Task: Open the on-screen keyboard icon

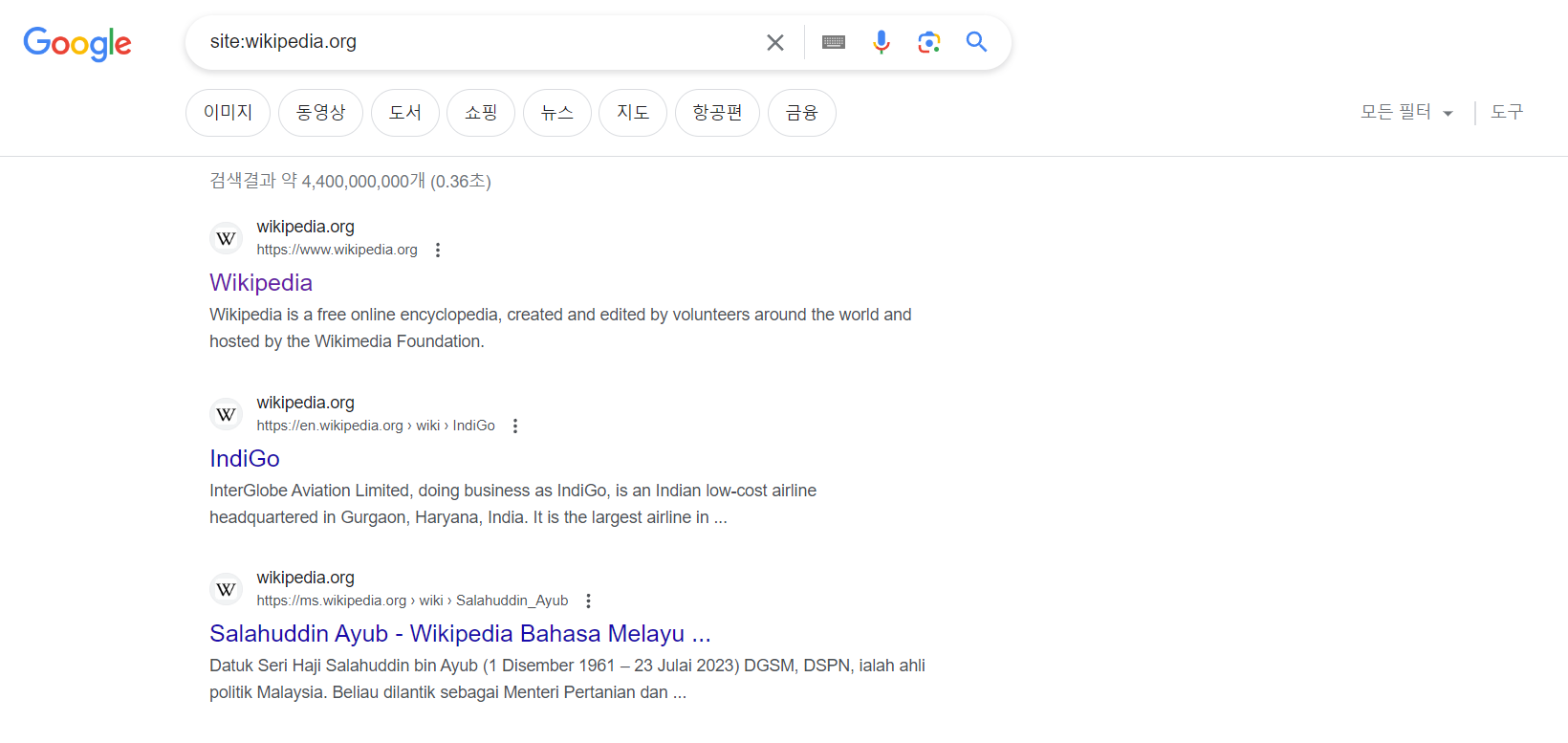Action: pyautogui.click(x=834, y=42)
